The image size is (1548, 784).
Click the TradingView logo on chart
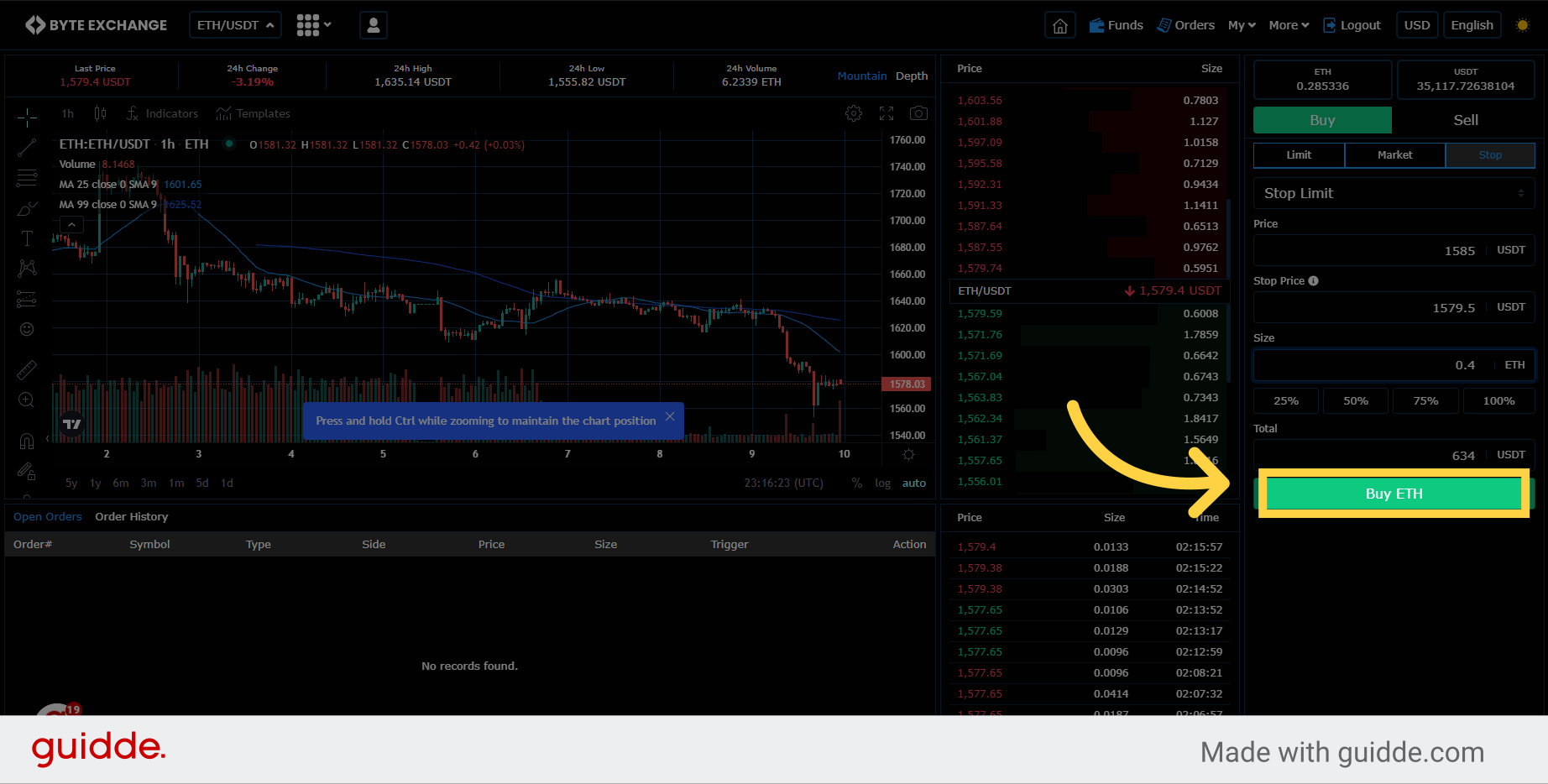click(72, 425)
